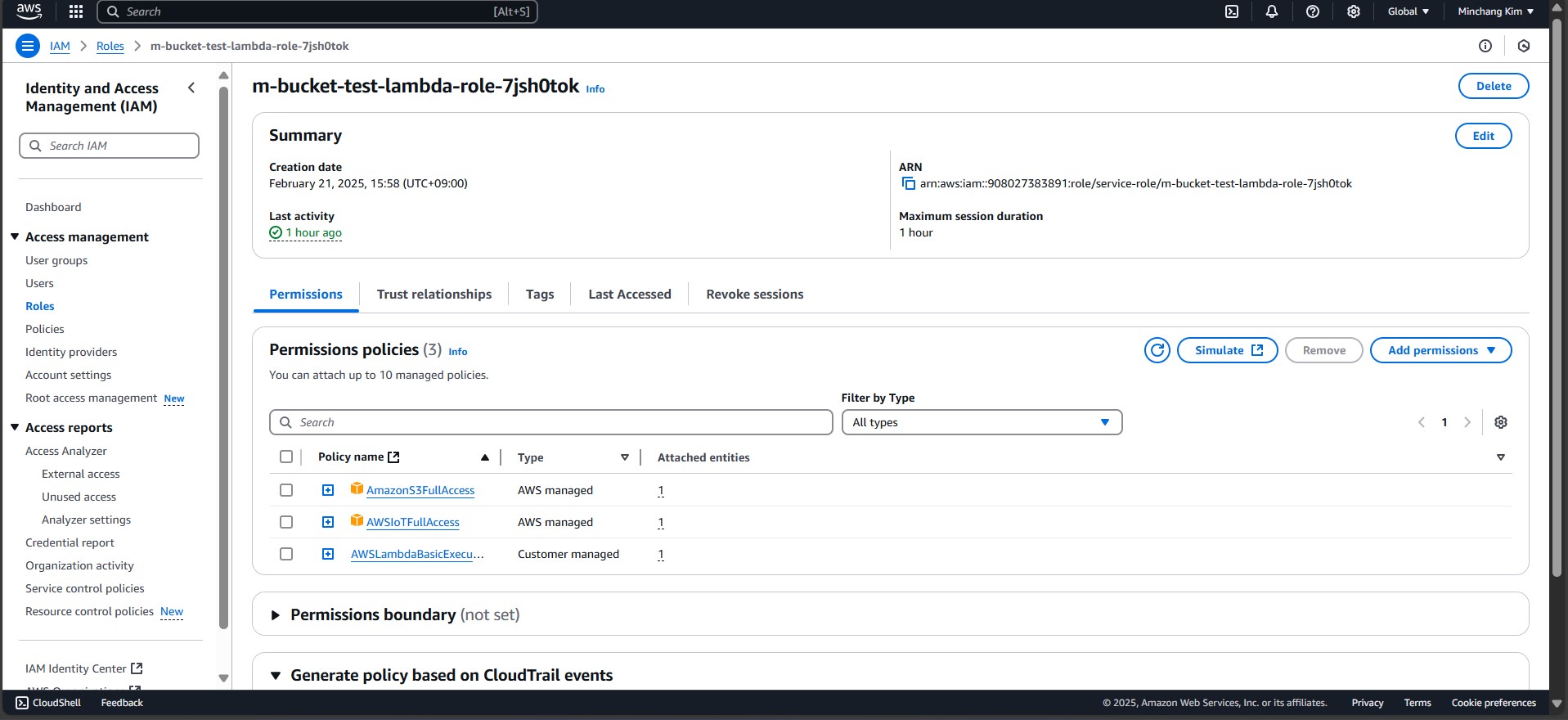Viewport: 1568px width, 720px height.
Task: Click the IAM Identity Center external-link icon
Action: pyautogui.click(x=137, y=668)
